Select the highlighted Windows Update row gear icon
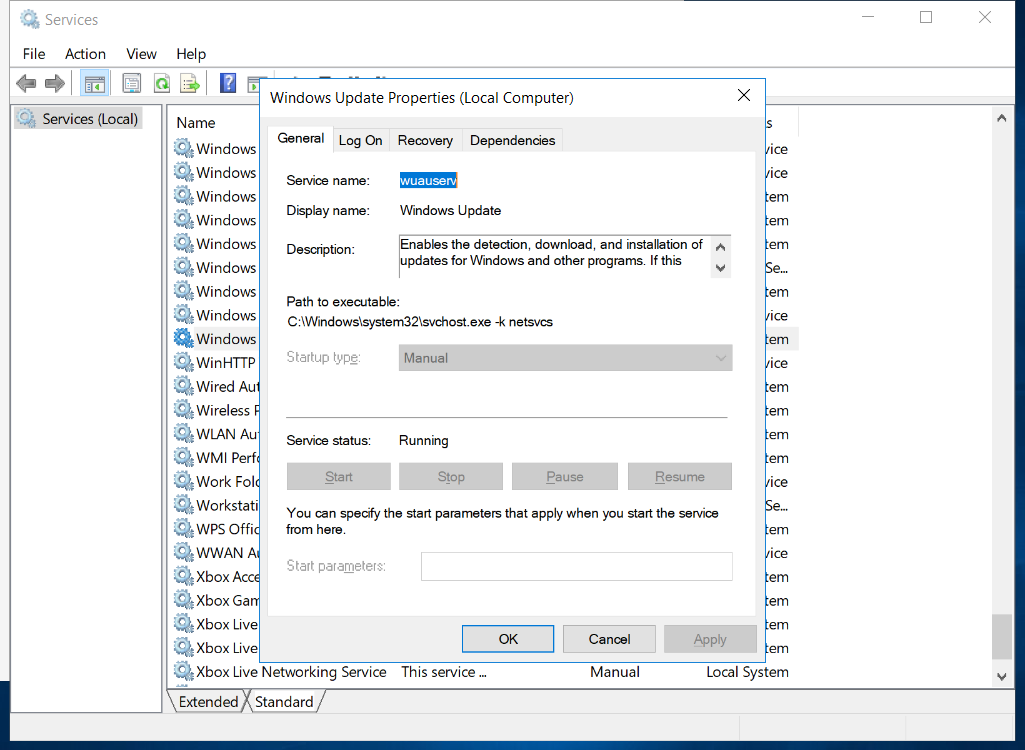The height and width of the screenshot is (750, 1025). coord(184,338)
